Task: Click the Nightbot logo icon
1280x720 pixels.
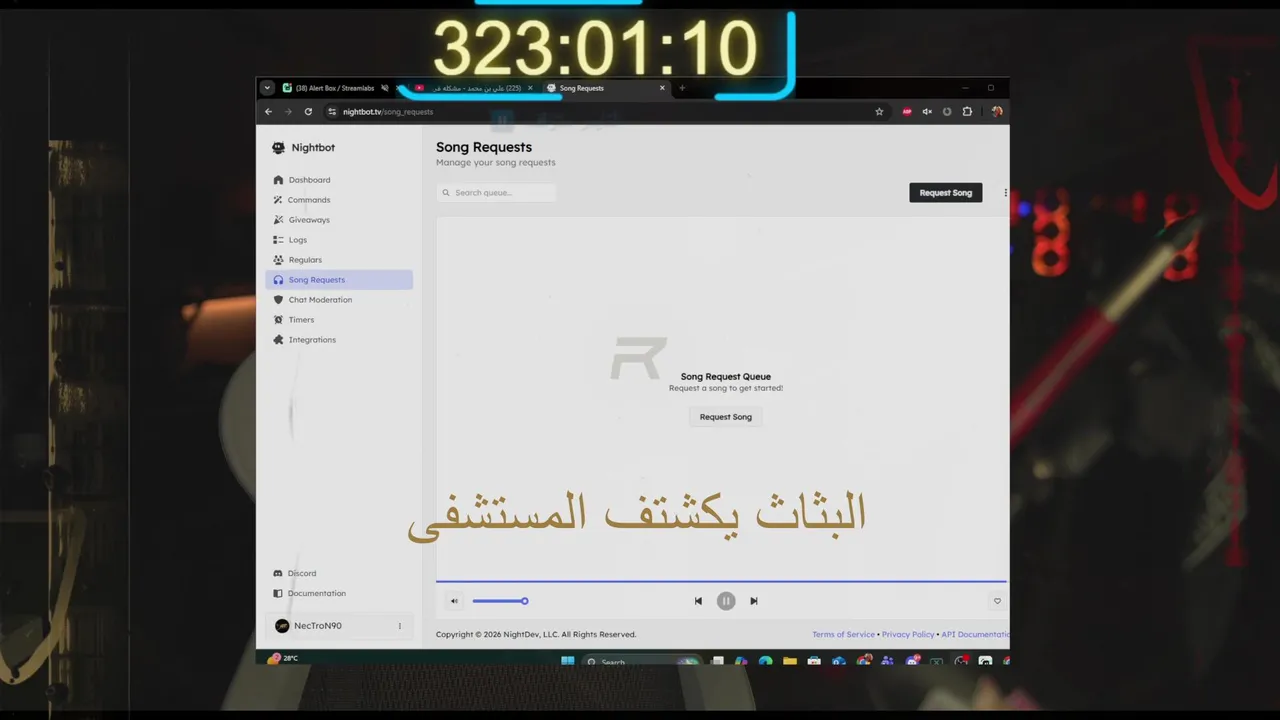Action: click(x=278, y=148)
